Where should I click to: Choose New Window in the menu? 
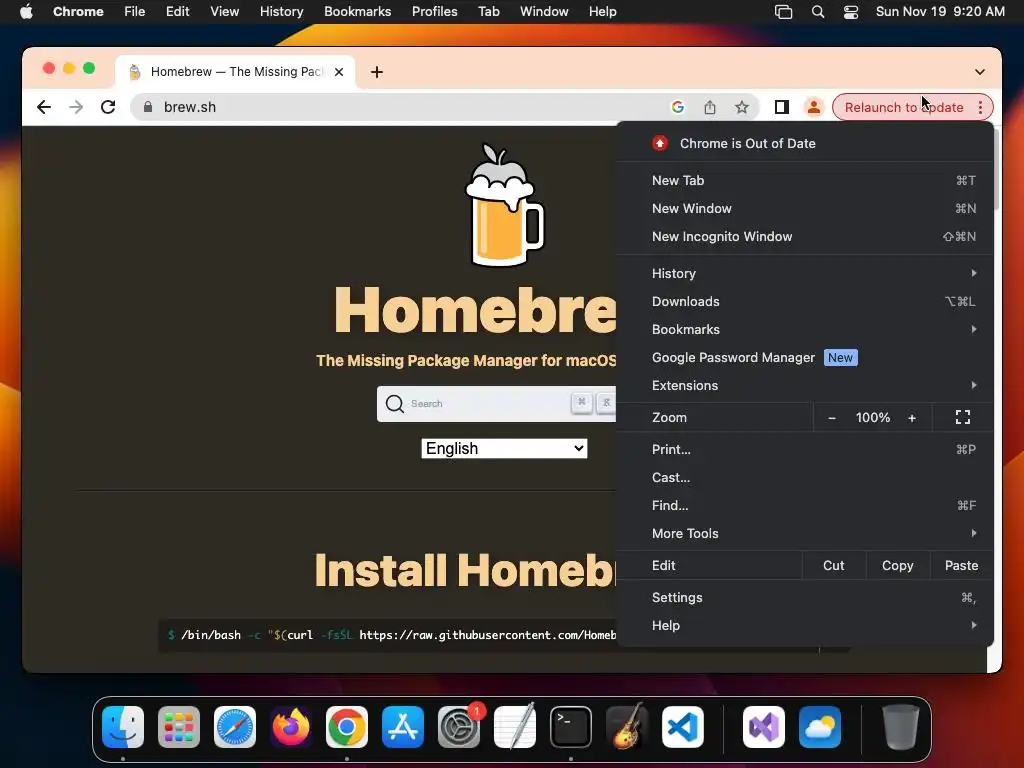pyautogui.click(x=805, y=208)
